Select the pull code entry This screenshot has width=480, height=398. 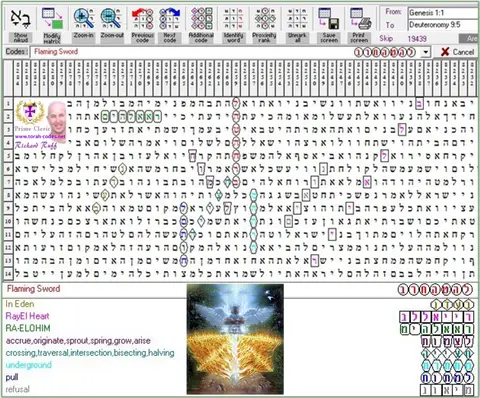[x=12, y=377]
